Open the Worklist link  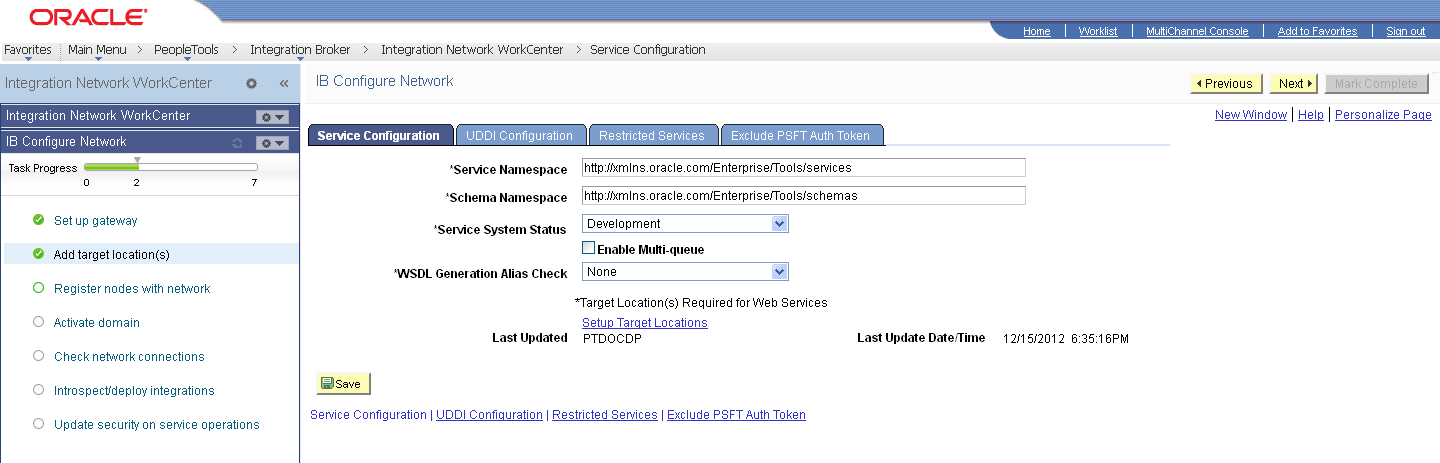point(1098,31)
